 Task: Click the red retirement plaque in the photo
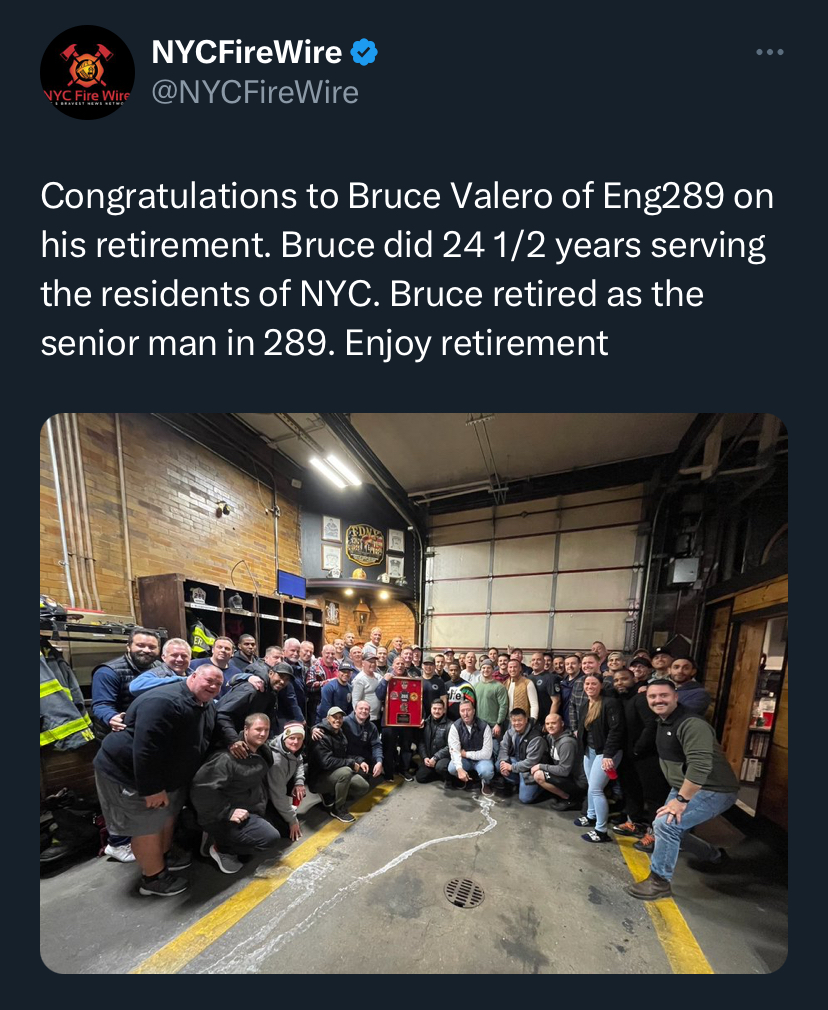[x=403, y=700]
